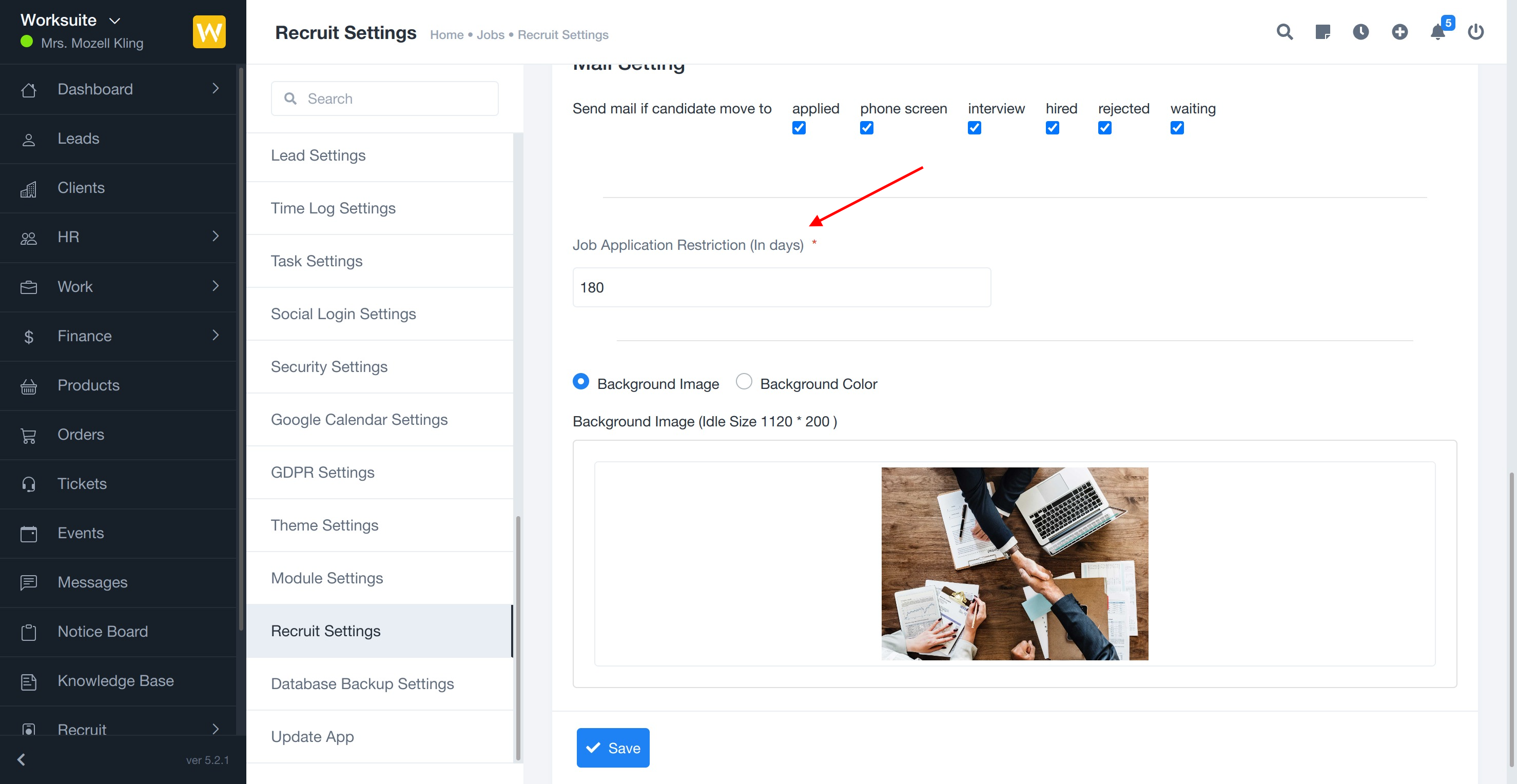Screen dimensions: 1517x784
Task: Open Theme Settings in settings list
Action: click(324, 525)
